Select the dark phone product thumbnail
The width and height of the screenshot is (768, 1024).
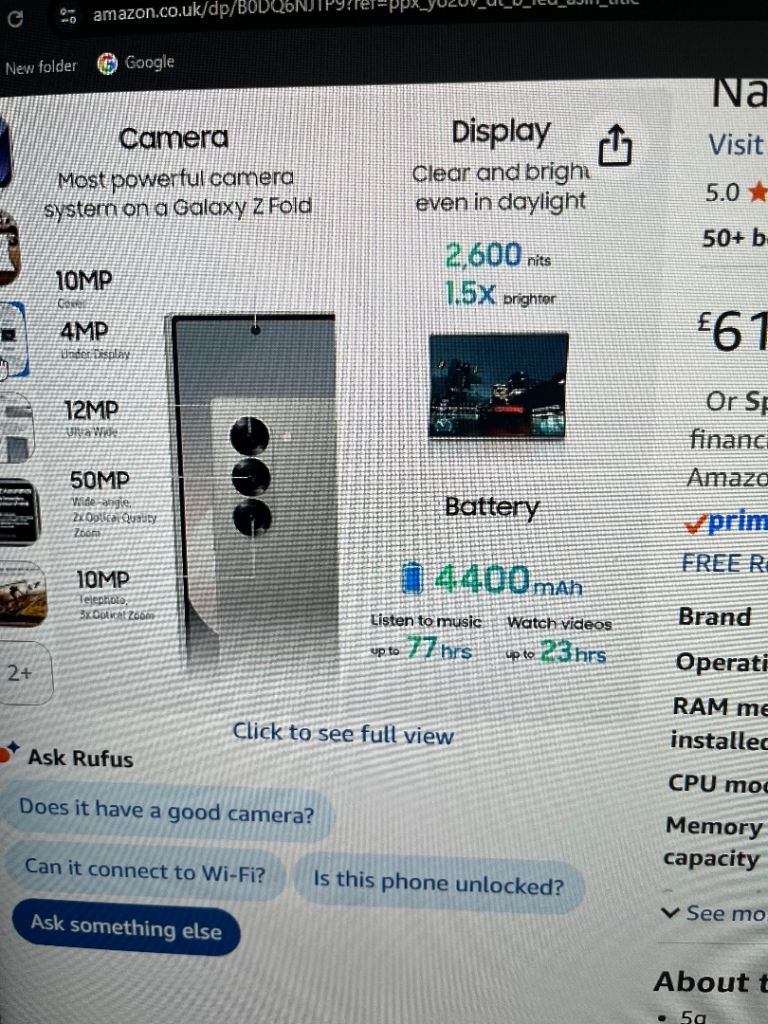pos(18,513)
